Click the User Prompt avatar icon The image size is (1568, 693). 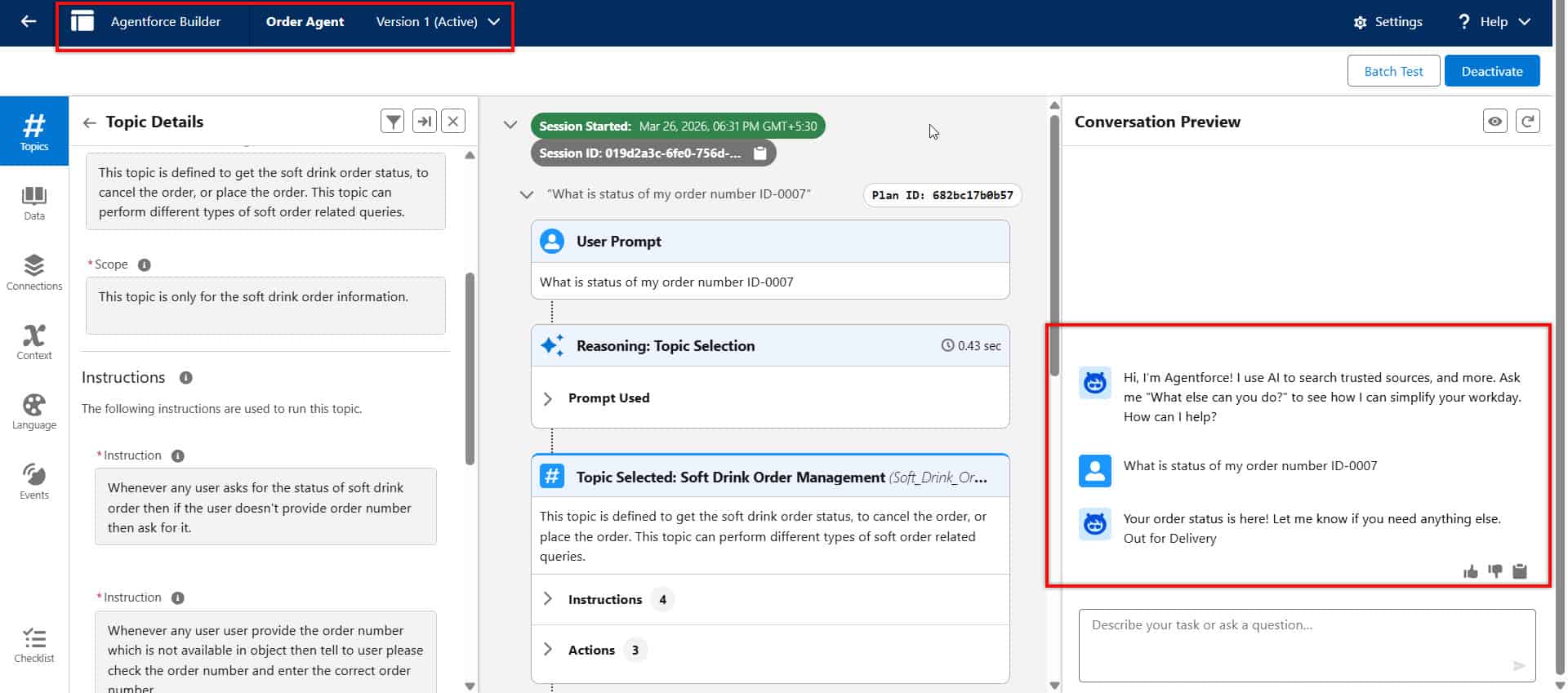tap(552, 241)
